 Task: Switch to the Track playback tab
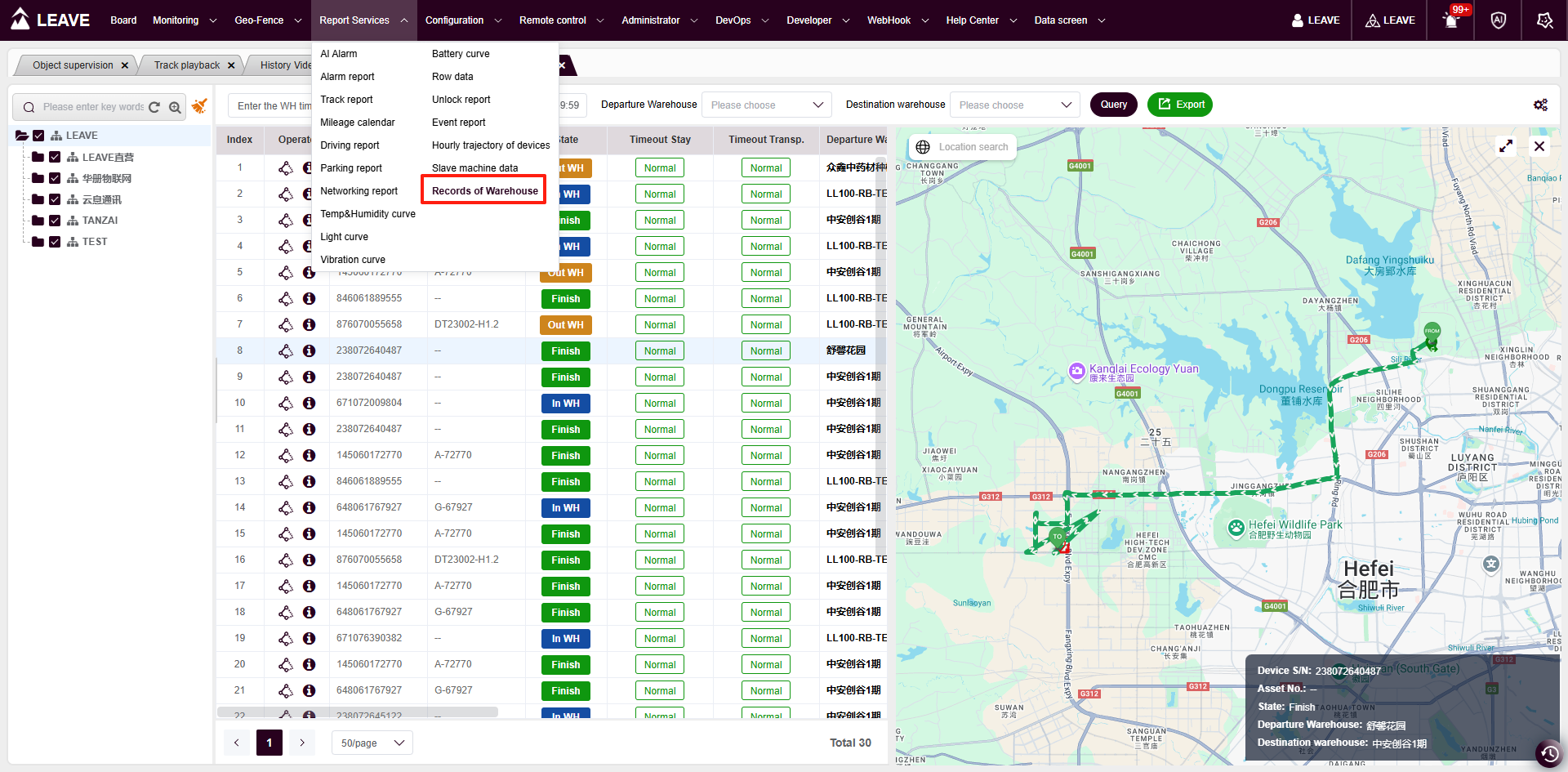(x=186, y=65)
